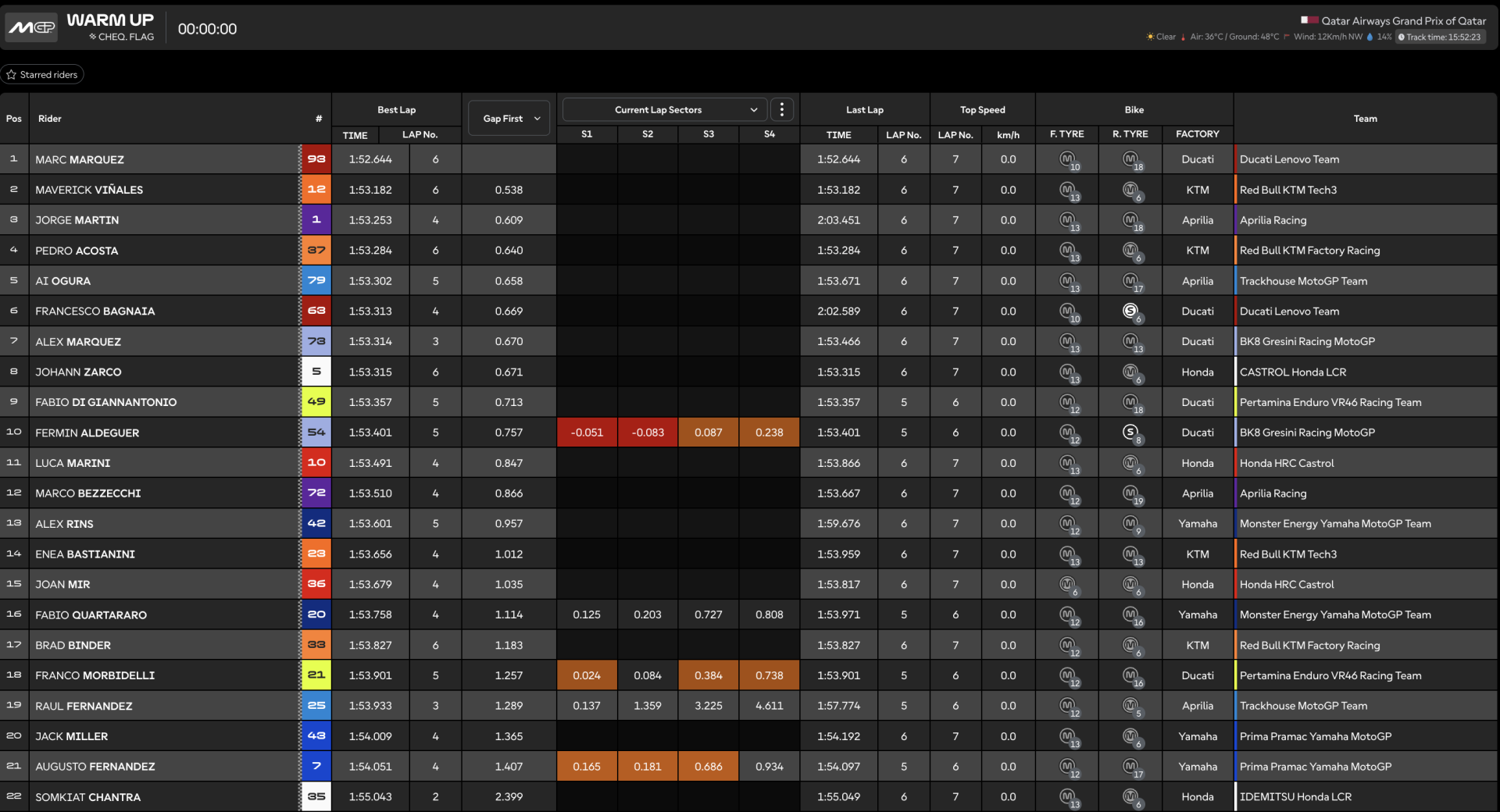This screenshot has height=812, width=1500.
Task: Click the Top Speed km/h header
Action: click(1008, 135)
